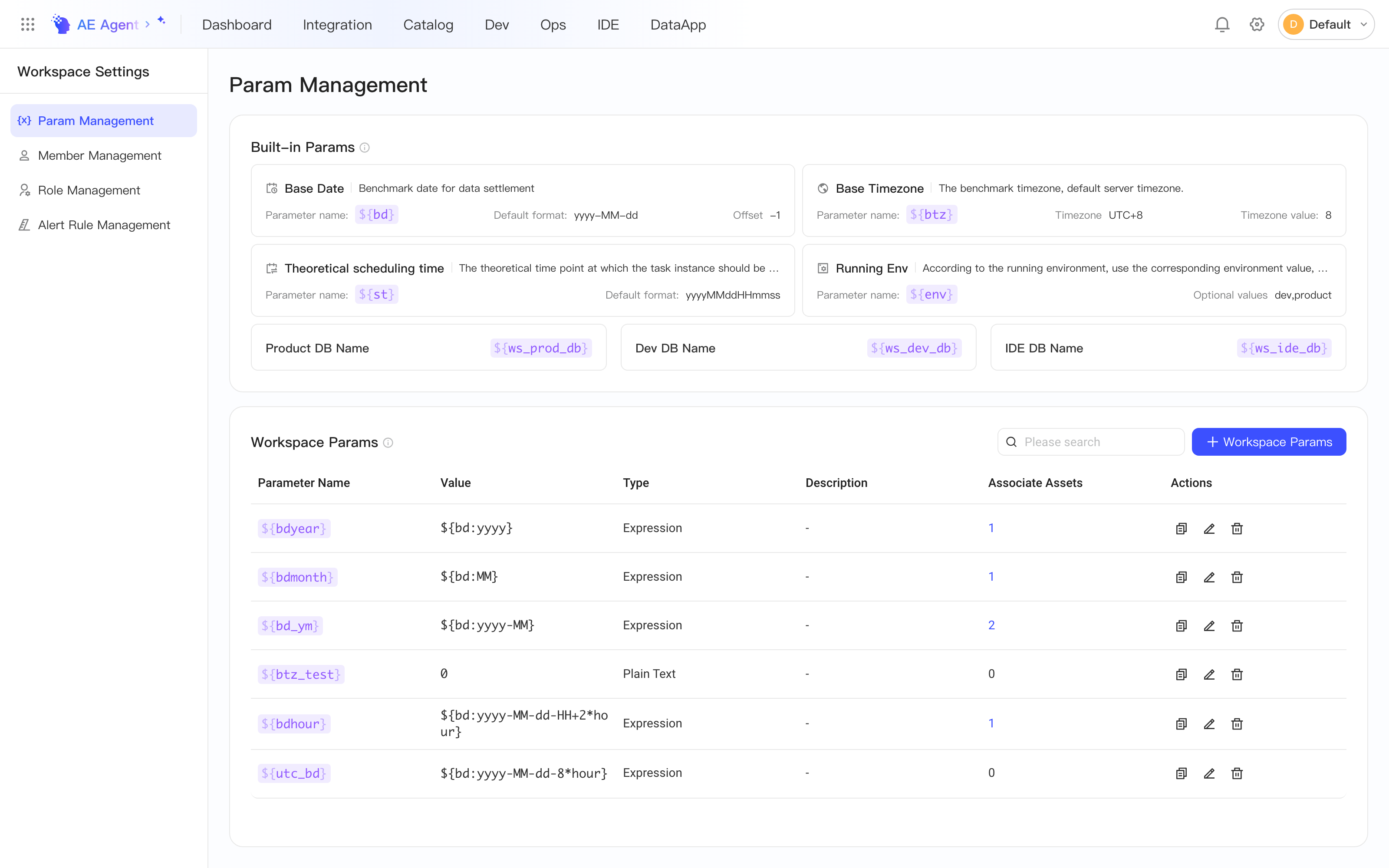Open Role Management in sidebar
The width and height of the screenshot is (1389, 868).
[103, 190]
